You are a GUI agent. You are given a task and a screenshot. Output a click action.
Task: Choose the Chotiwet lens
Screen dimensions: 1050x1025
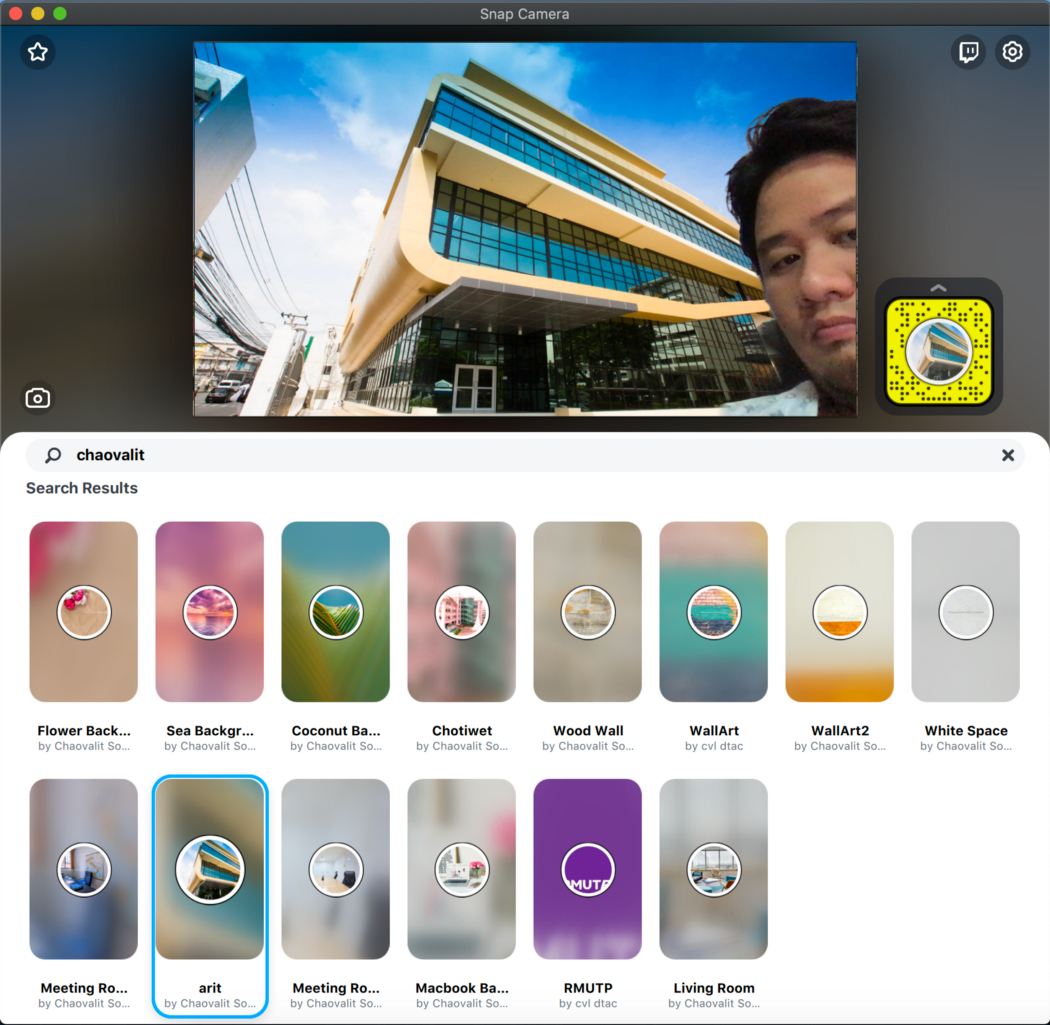point(461,611)
